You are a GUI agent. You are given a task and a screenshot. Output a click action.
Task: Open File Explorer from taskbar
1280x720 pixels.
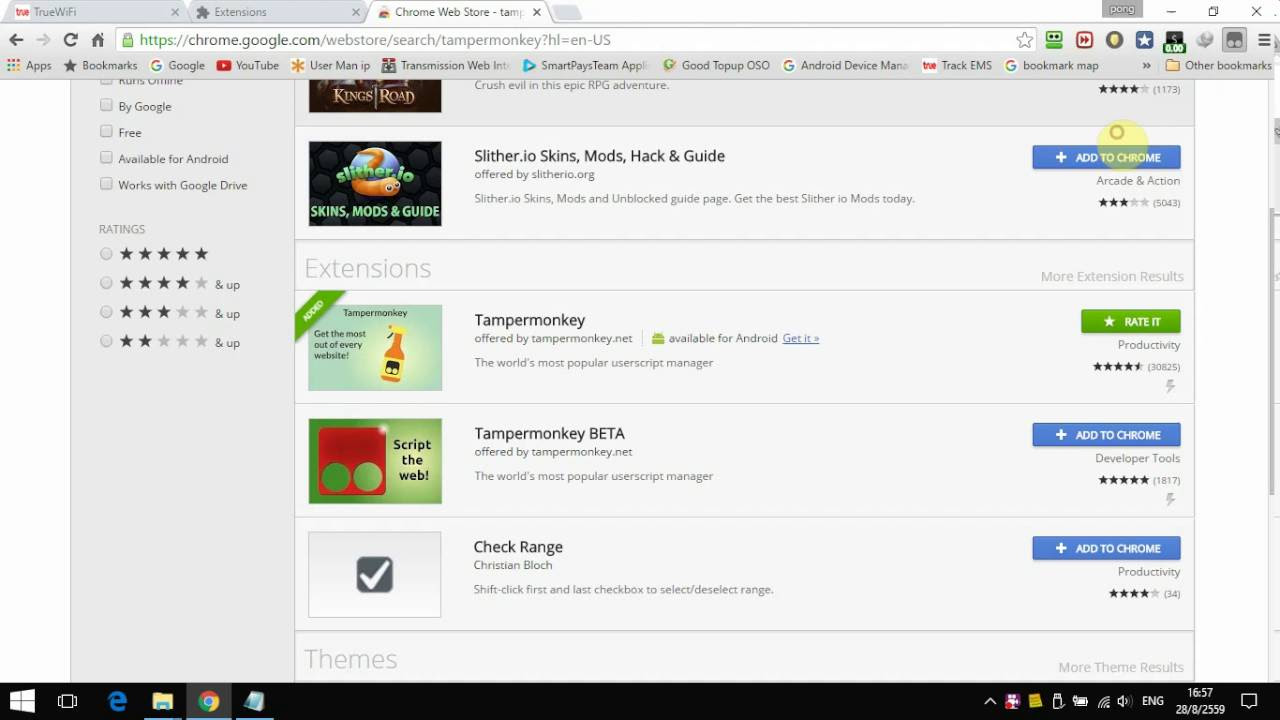[162, 701]
